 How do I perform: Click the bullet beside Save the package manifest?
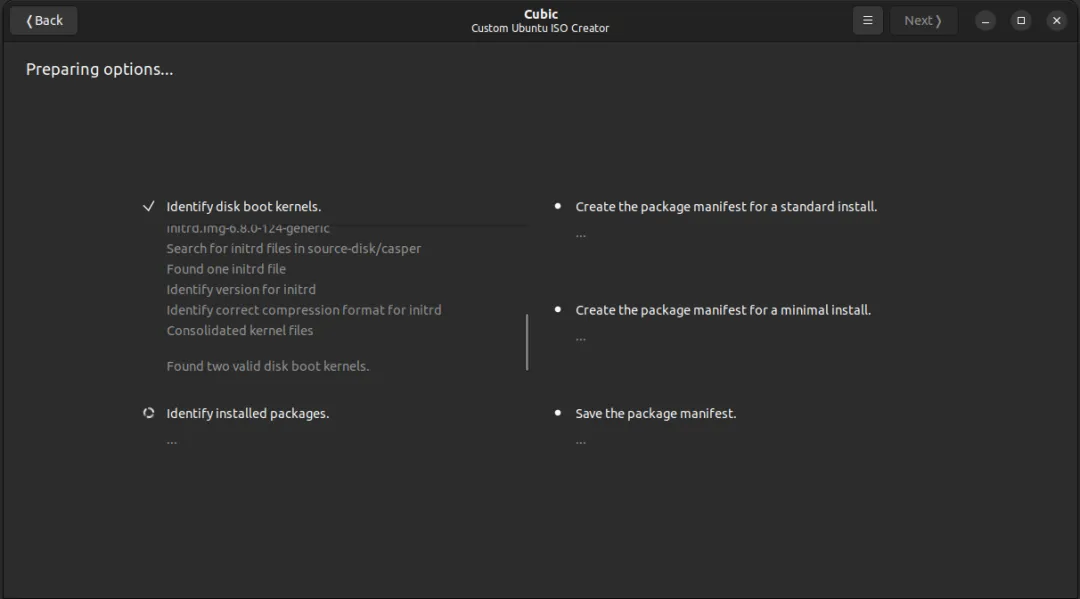pyautogui.click(x=557, y=413)
